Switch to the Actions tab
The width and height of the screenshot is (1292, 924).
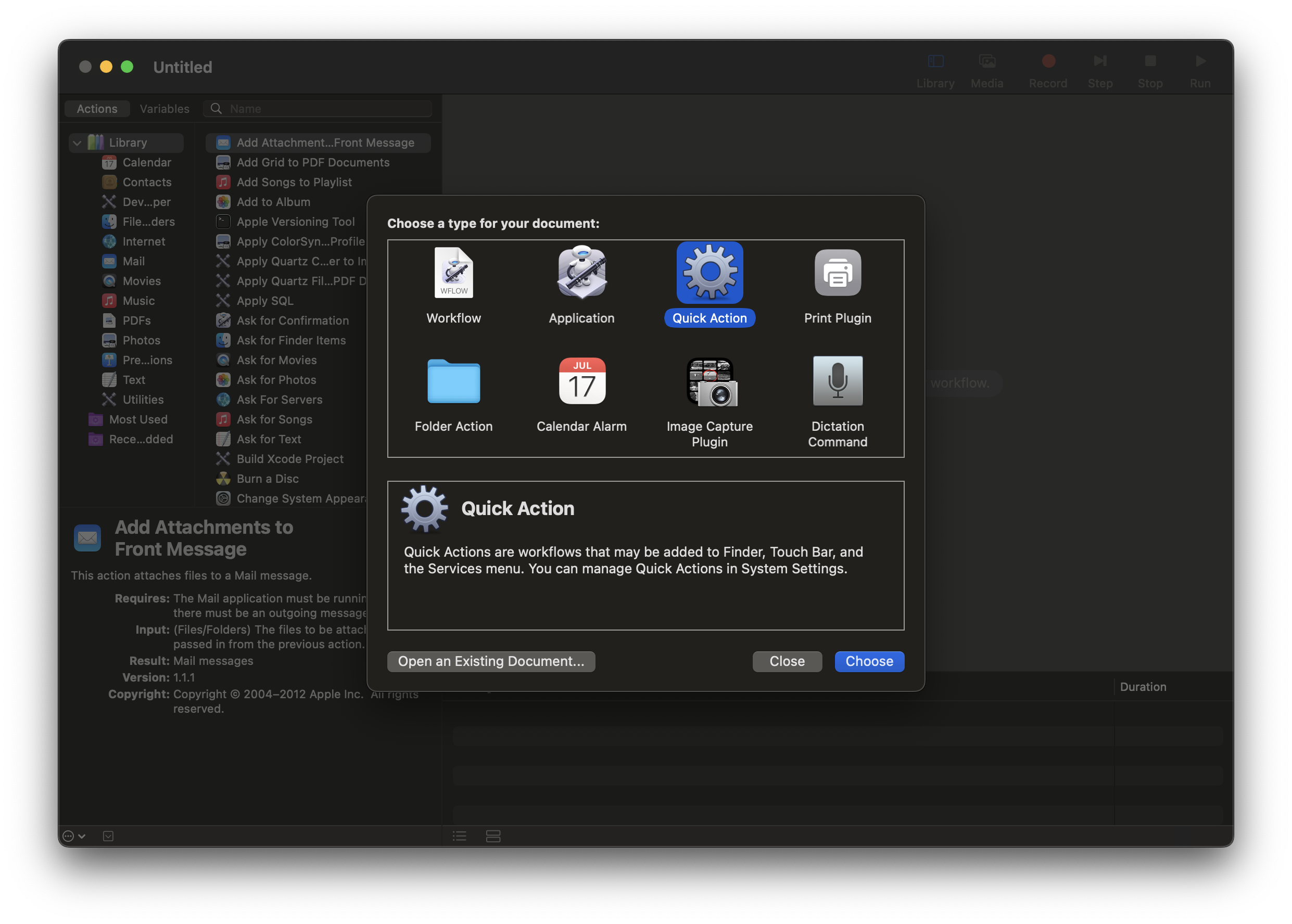pyautogui.click(x=97, y=109)
